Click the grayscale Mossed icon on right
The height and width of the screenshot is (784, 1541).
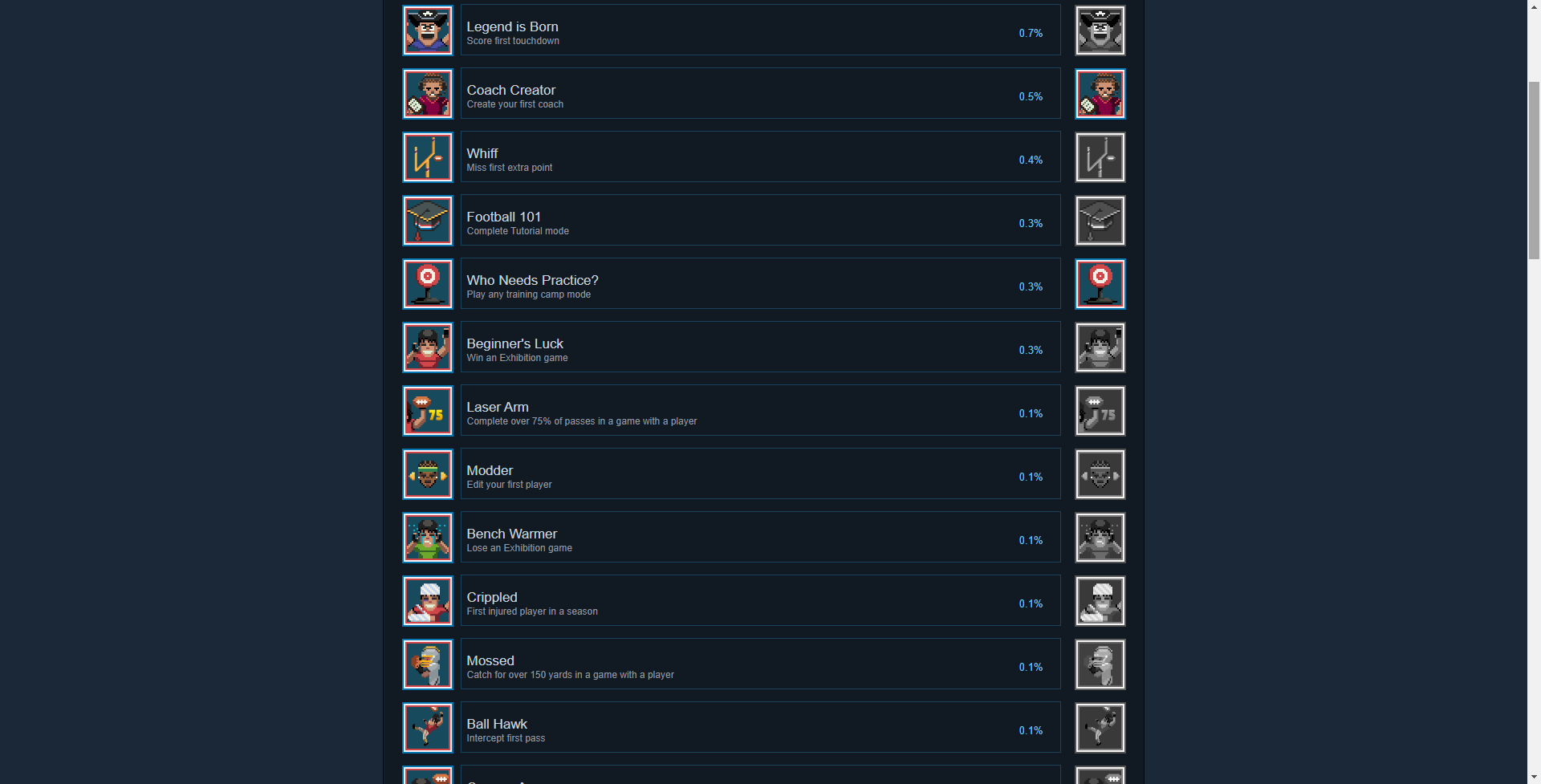pyautogui.click(x=1100, y=664)
